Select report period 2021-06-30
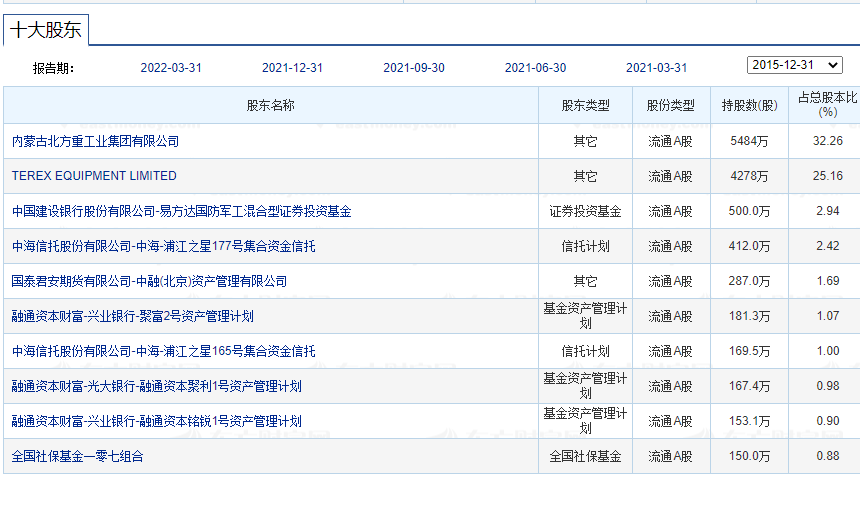Image resolution: width=860 pixels, height=505 pixels. coord(535,68)
